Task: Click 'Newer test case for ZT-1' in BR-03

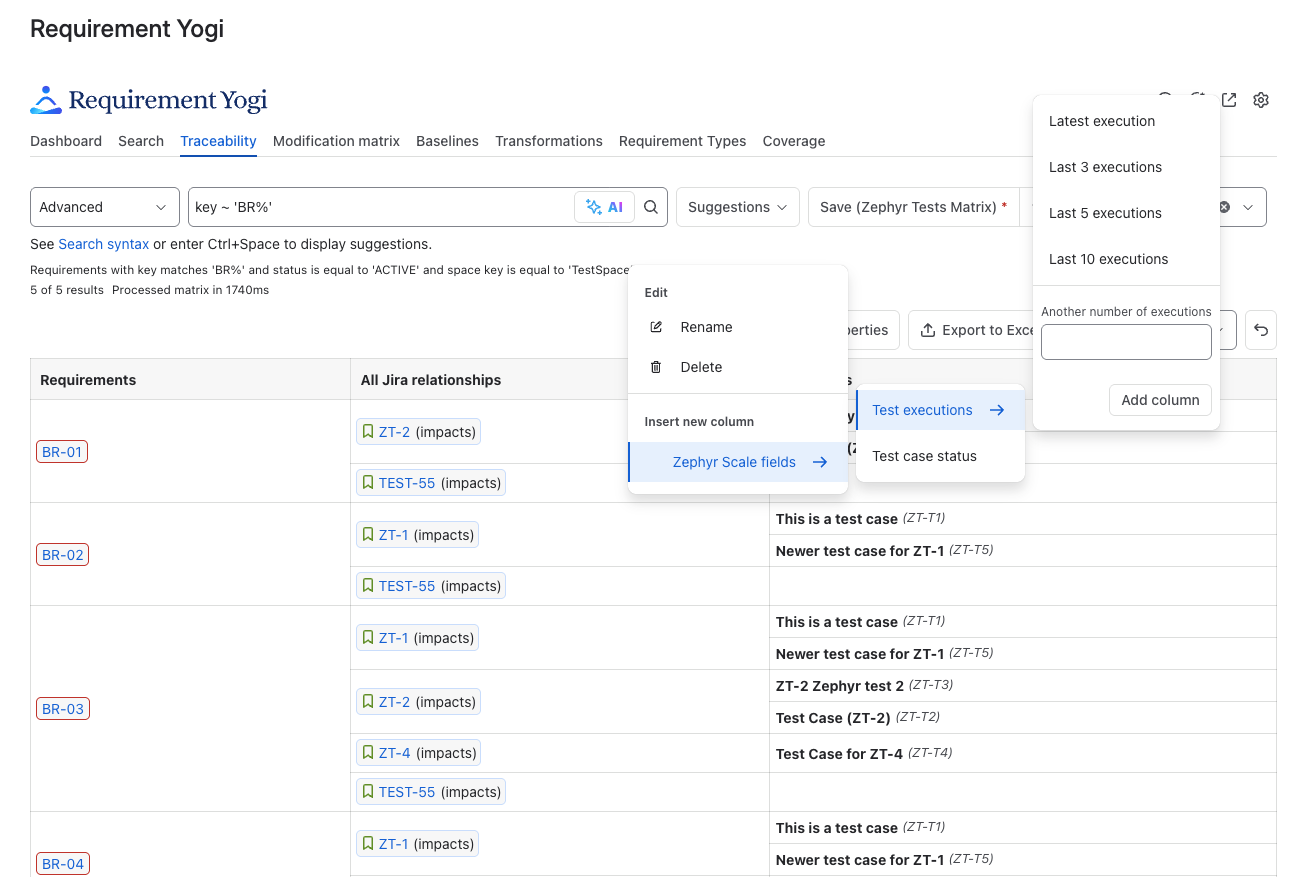Action: pos(860,654)
